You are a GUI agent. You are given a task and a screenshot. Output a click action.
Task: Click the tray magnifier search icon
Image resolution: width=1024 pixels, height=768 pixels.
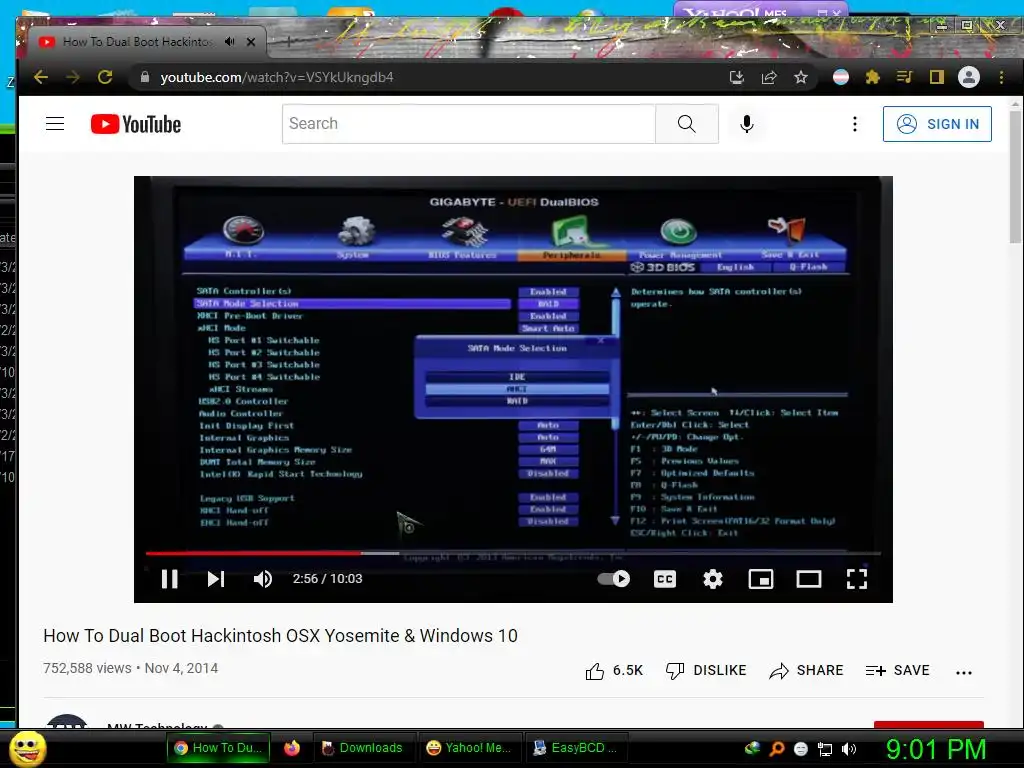(776, 749)
